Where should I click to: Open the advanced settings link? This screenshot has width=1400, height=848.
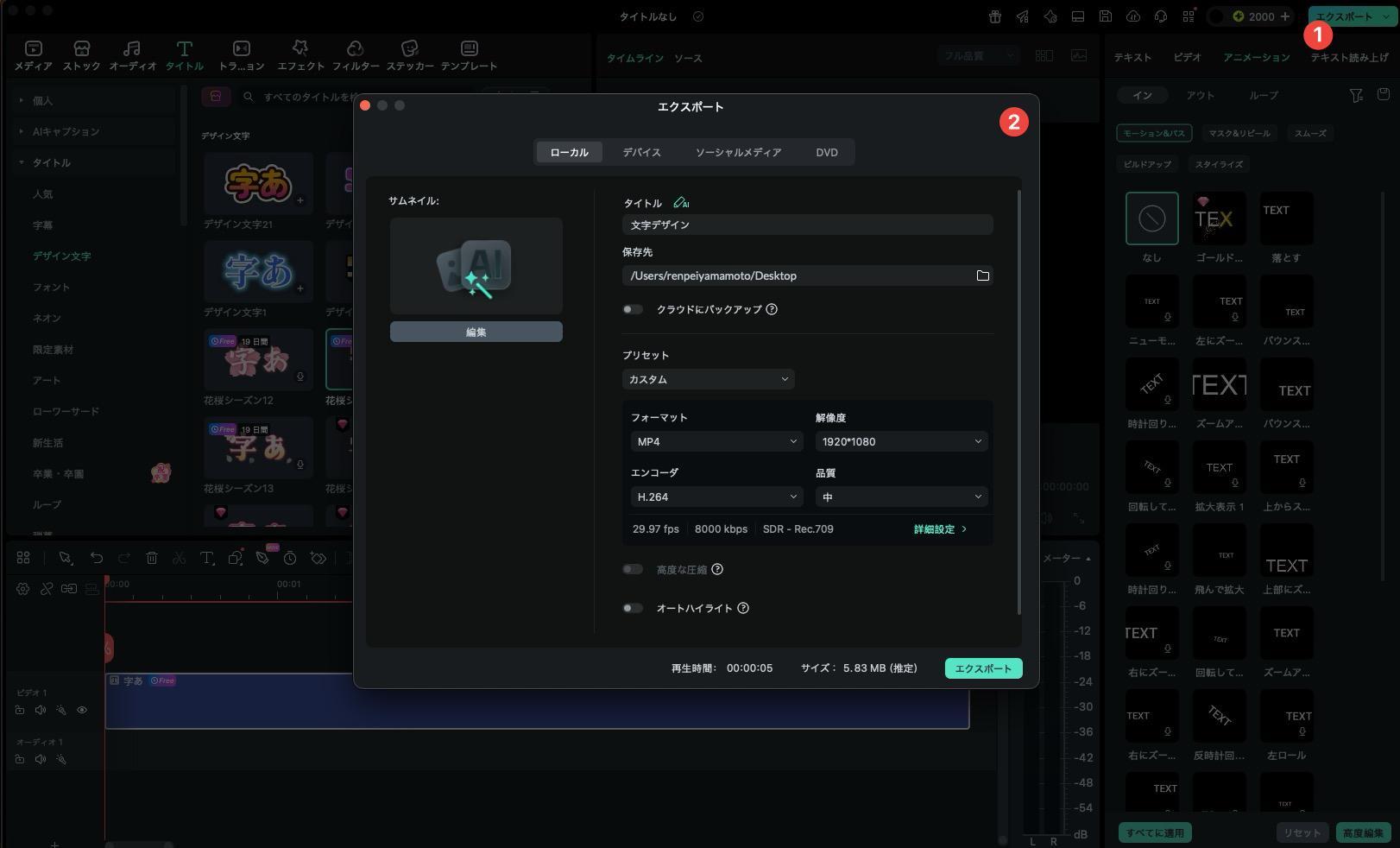[x=939, y=529]
